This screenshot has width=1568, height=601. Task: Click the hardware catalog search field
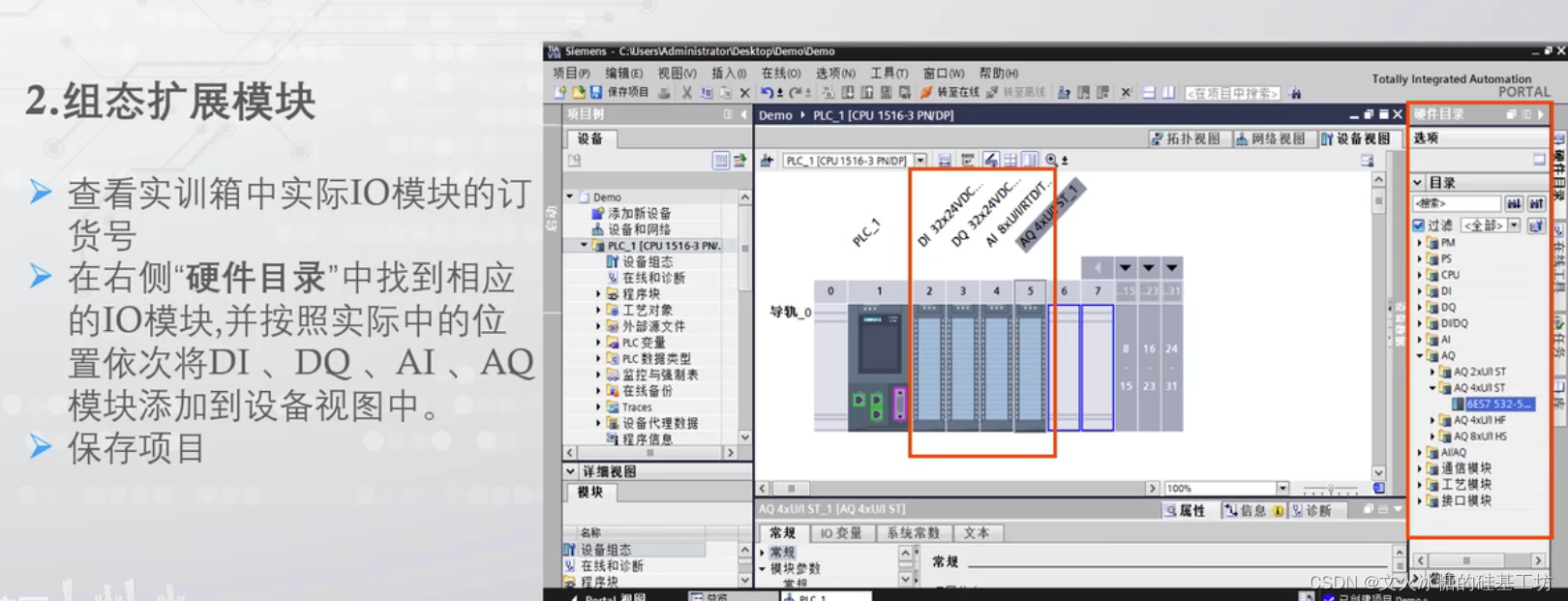1457,203
